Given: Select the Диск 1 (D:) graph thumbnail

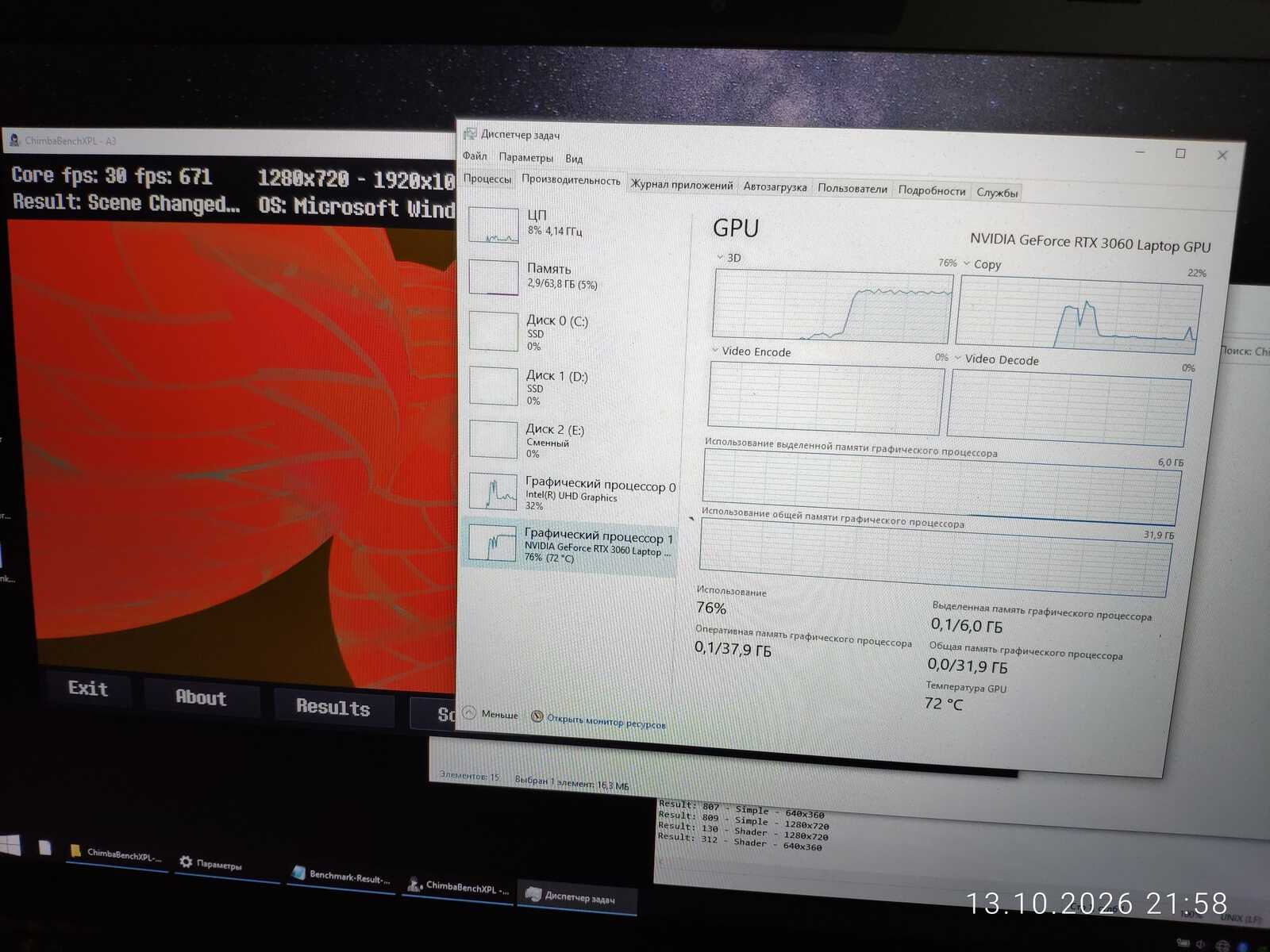Looking at the screenshot, I should pyautogui.click(x=493, y=386).
